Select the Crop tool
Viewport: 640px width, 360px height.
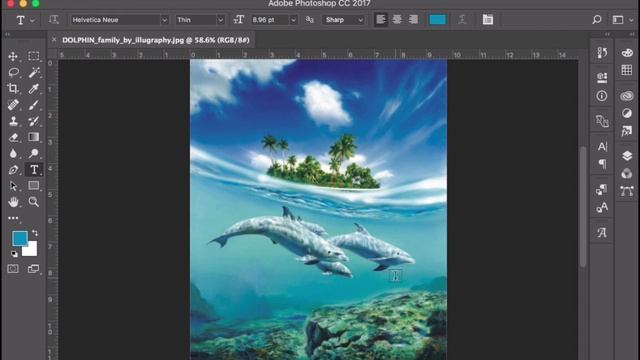point(13,88)
